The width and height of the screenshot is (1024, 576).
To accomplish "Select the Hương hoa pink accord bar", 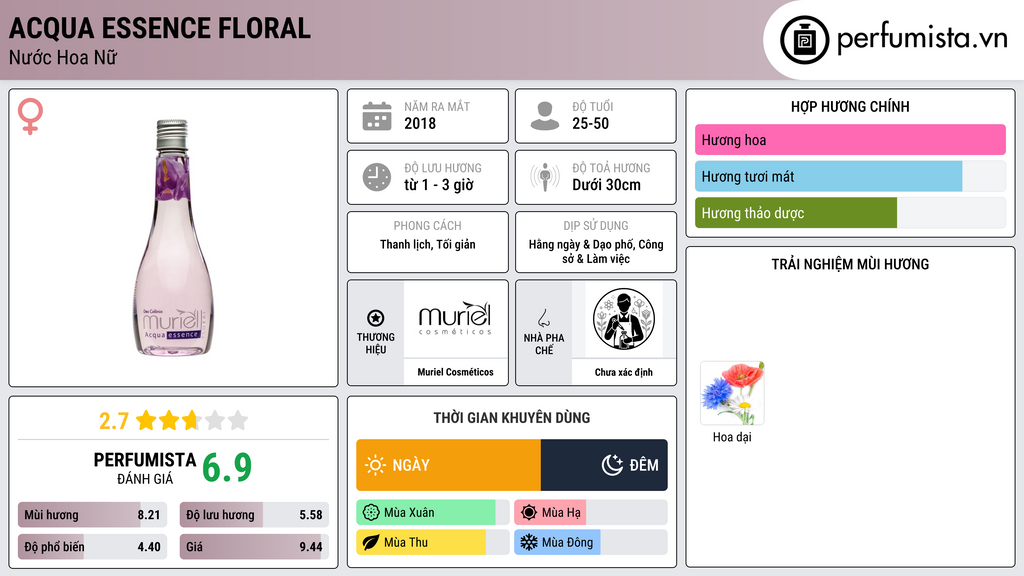I will (850, 140).
